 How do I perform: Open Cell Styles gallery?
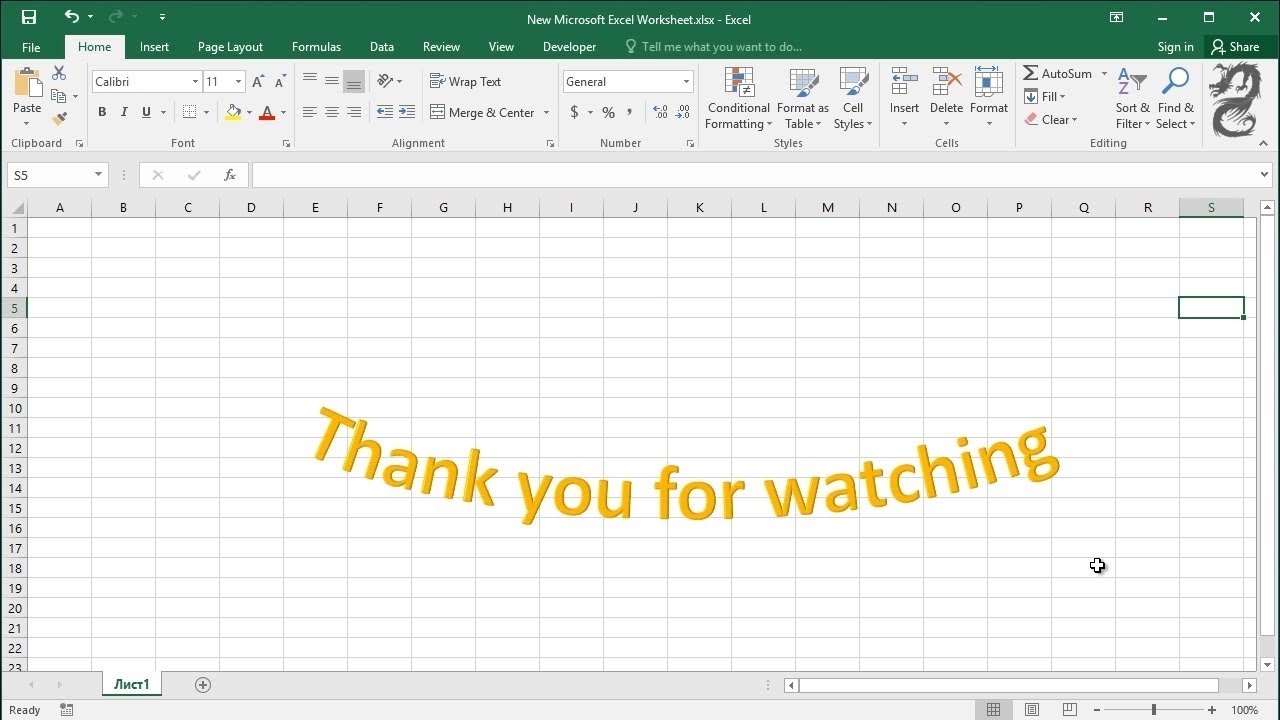[x=853, y=98]
